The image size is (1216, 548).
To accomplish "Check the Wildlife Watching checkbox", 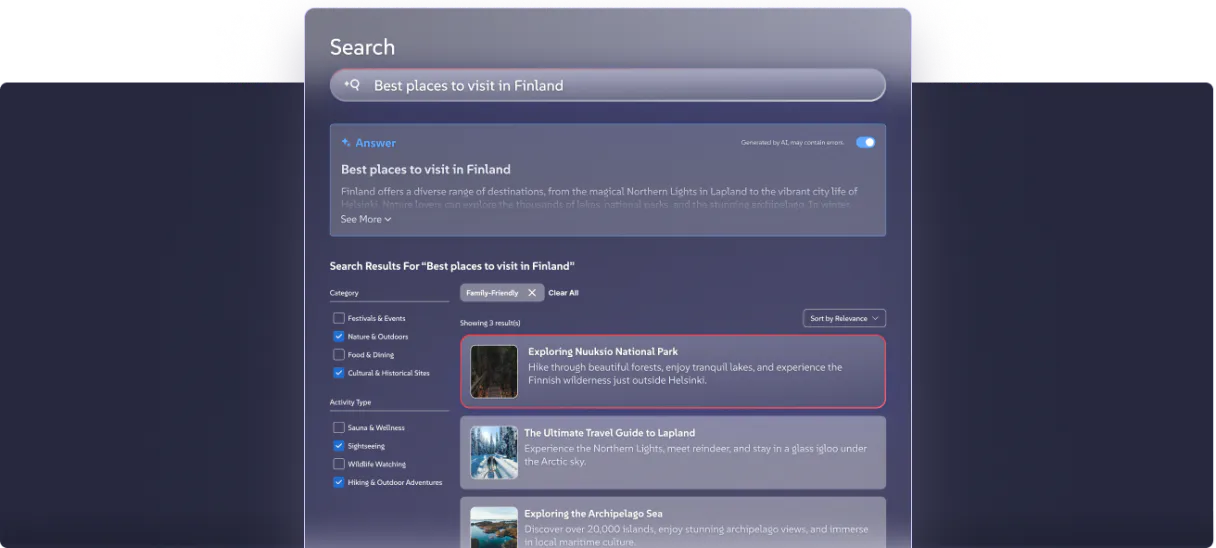I will point(339,463).
